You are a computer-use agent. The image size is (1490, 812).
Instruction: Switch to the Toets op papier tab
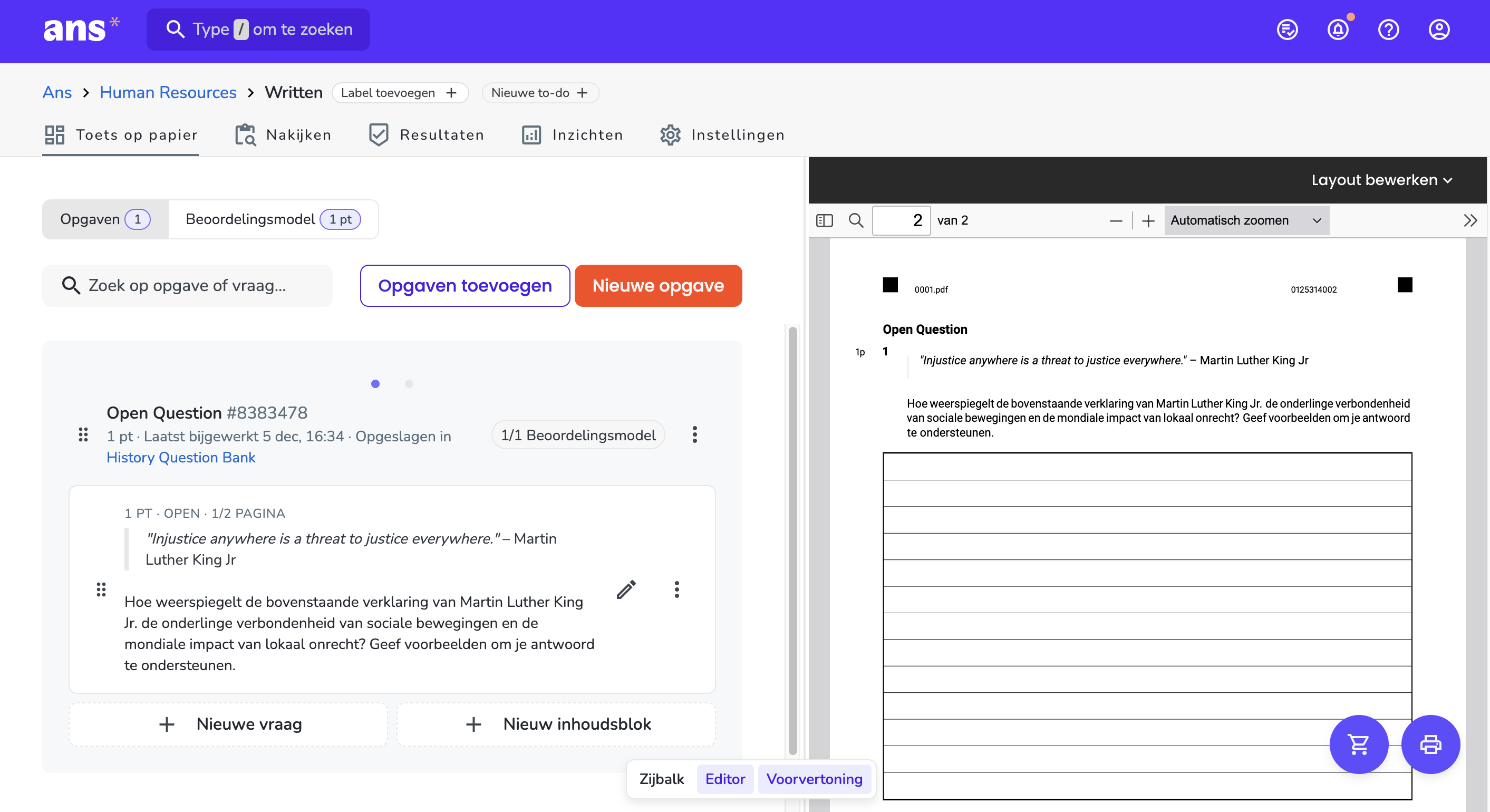coord(120,135)
